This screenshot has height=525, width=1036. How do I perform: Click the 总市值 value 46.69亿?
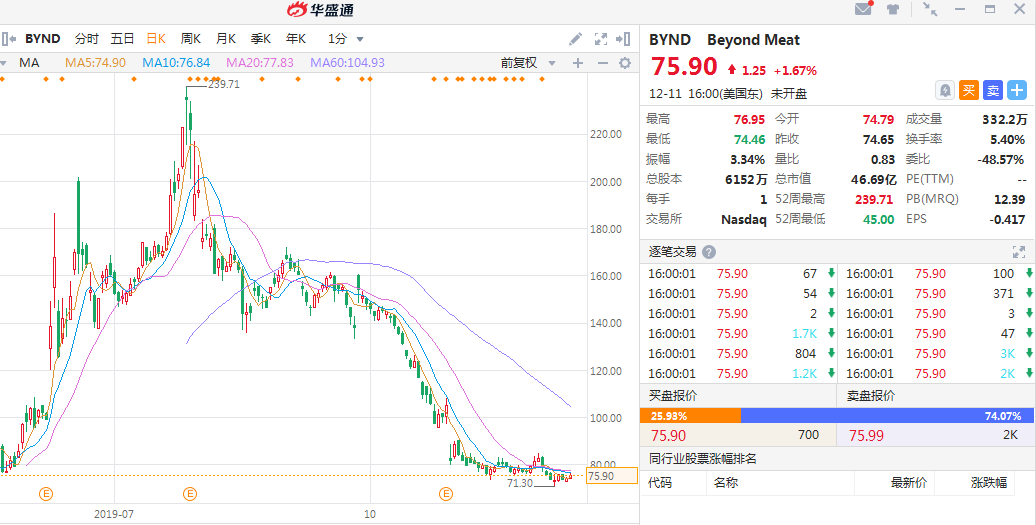[871, 179]
